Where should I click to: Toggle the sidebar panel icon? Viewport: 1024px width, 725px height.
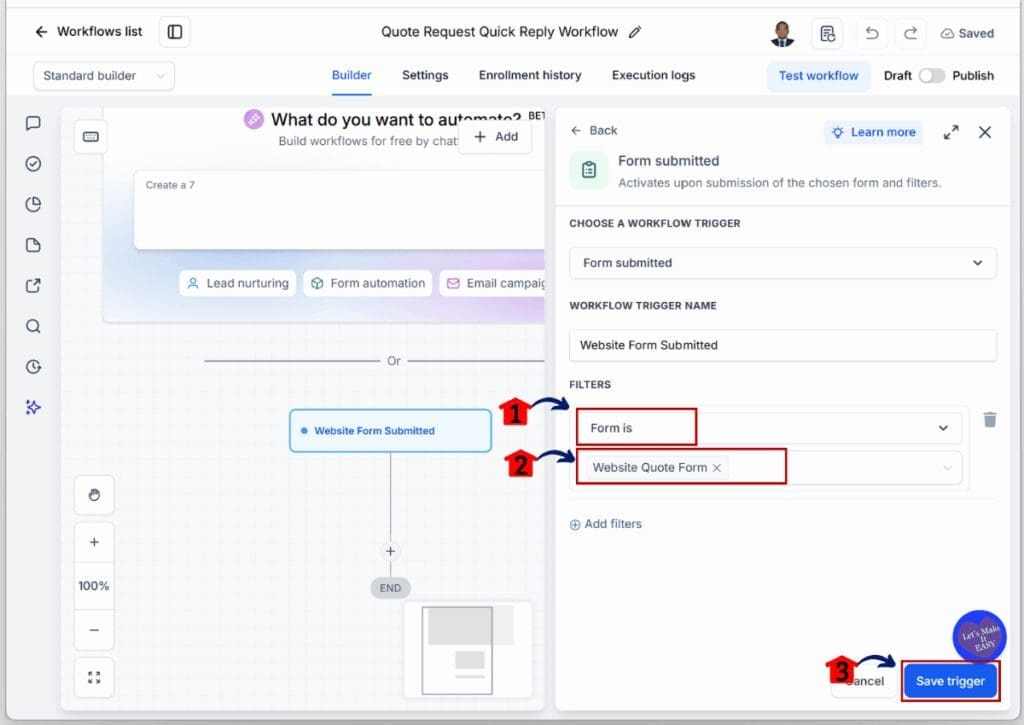point(174,32)
